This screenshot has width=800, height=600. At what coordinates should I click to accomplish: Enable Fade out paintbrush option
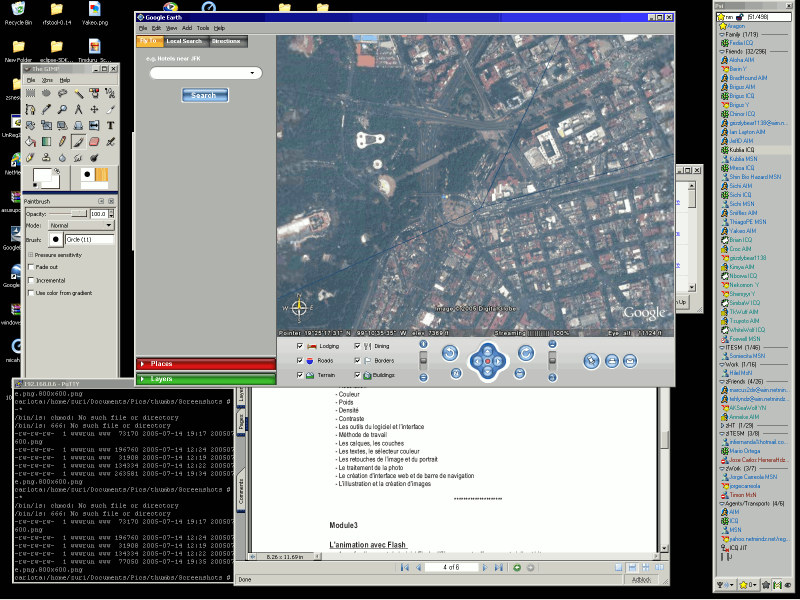pos(29,267)
